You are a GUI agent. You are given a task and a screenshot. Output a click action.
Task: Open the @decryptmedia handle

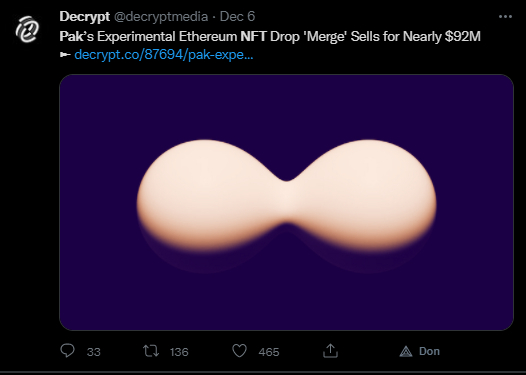(x=161, y=17)
